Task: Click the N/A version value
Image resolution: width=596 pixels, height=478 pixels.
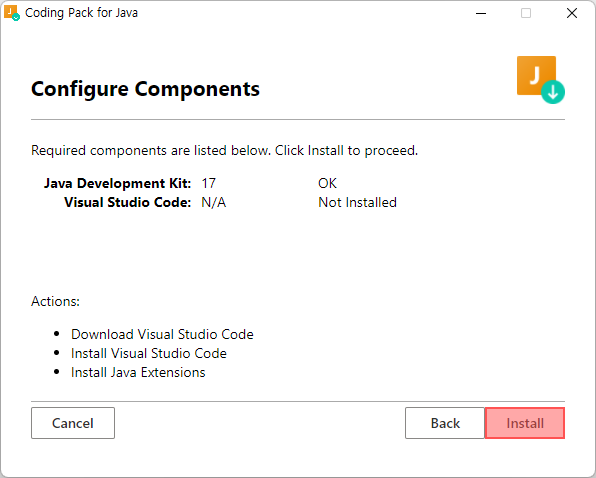Action: 214,203
